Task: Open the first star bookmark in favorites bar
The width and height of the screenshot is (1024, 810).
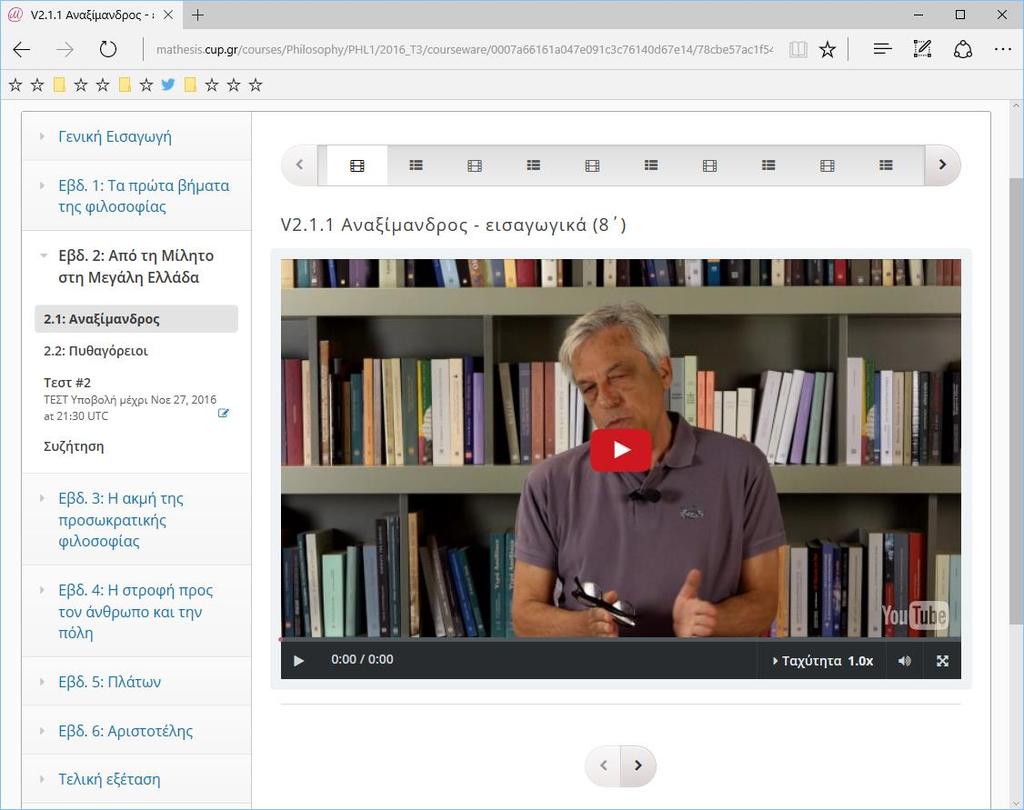Action: pos(16,84)
